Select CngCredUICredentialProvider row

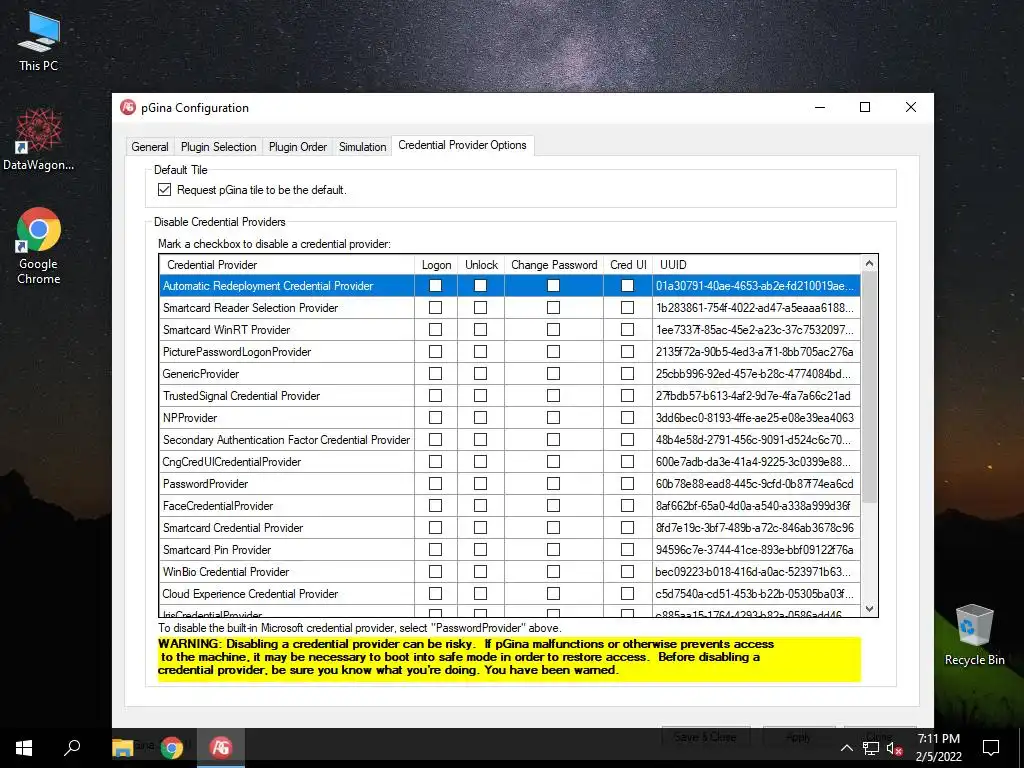(510, 462)
